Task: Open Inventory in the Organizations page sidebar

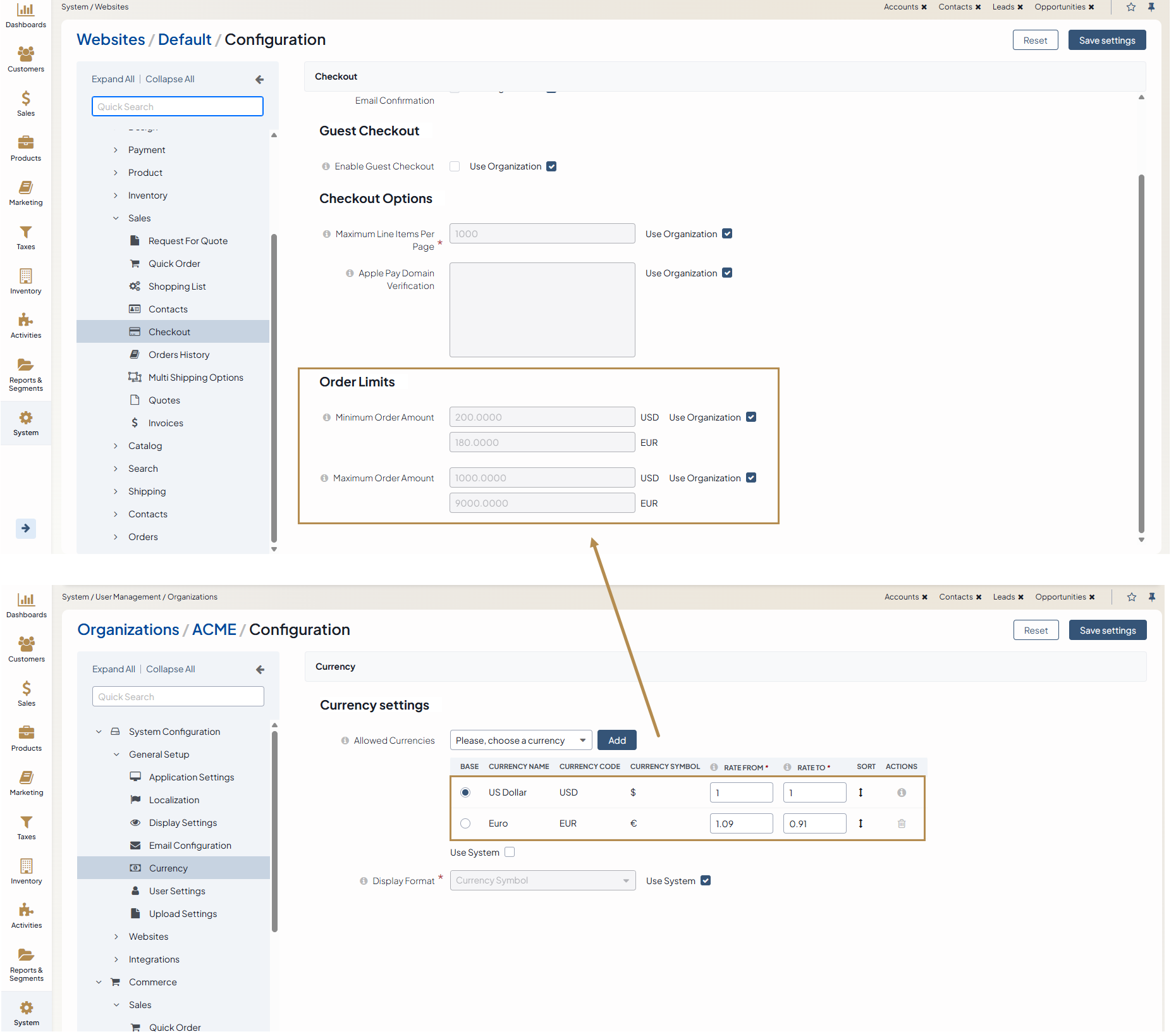Action: [x=27, y=871]
